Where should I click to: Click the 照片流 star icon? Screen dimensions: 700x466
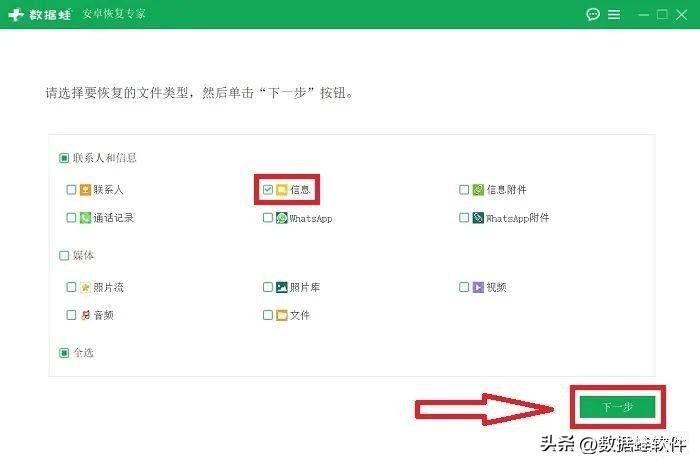point(85,287)
